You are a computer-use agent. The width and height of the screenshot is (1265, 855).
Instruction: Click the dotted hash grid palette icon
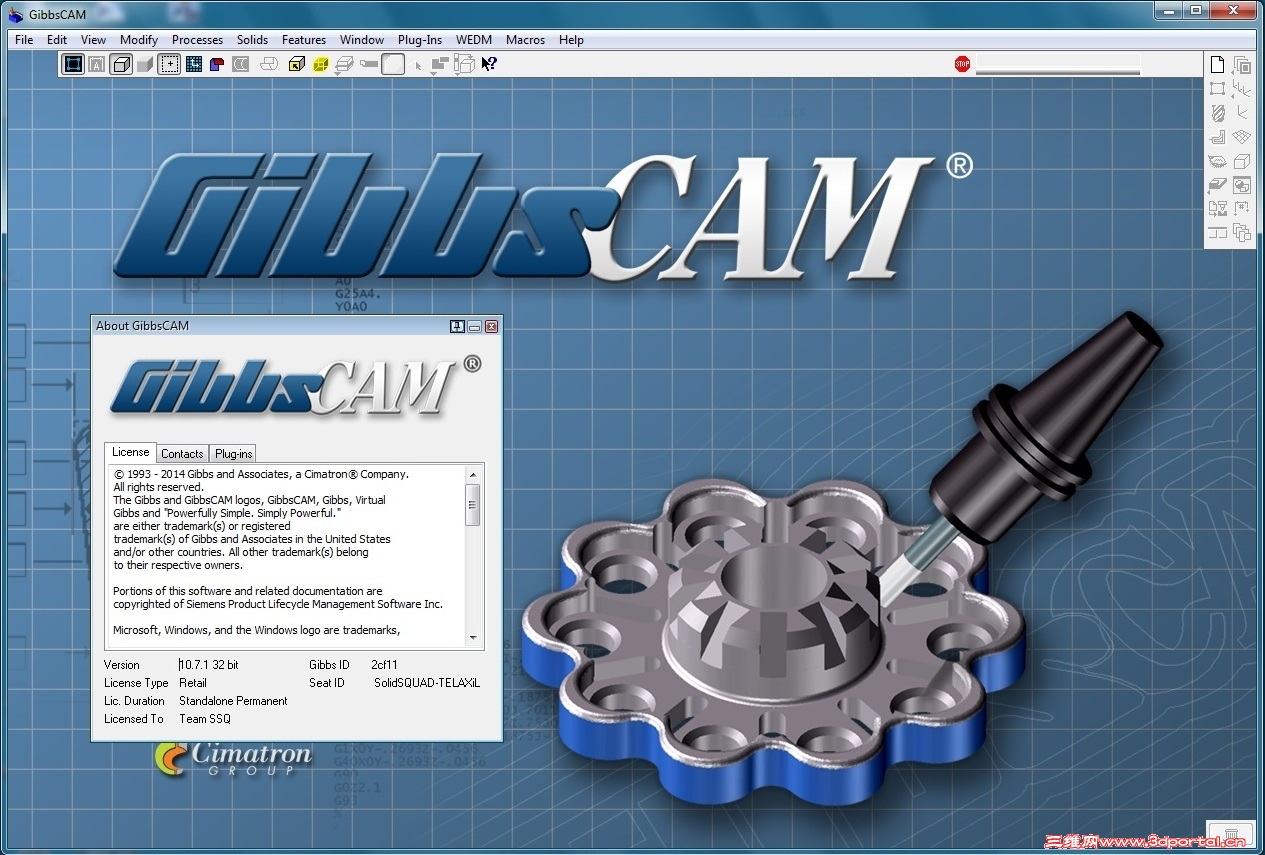click(1242, 209)
